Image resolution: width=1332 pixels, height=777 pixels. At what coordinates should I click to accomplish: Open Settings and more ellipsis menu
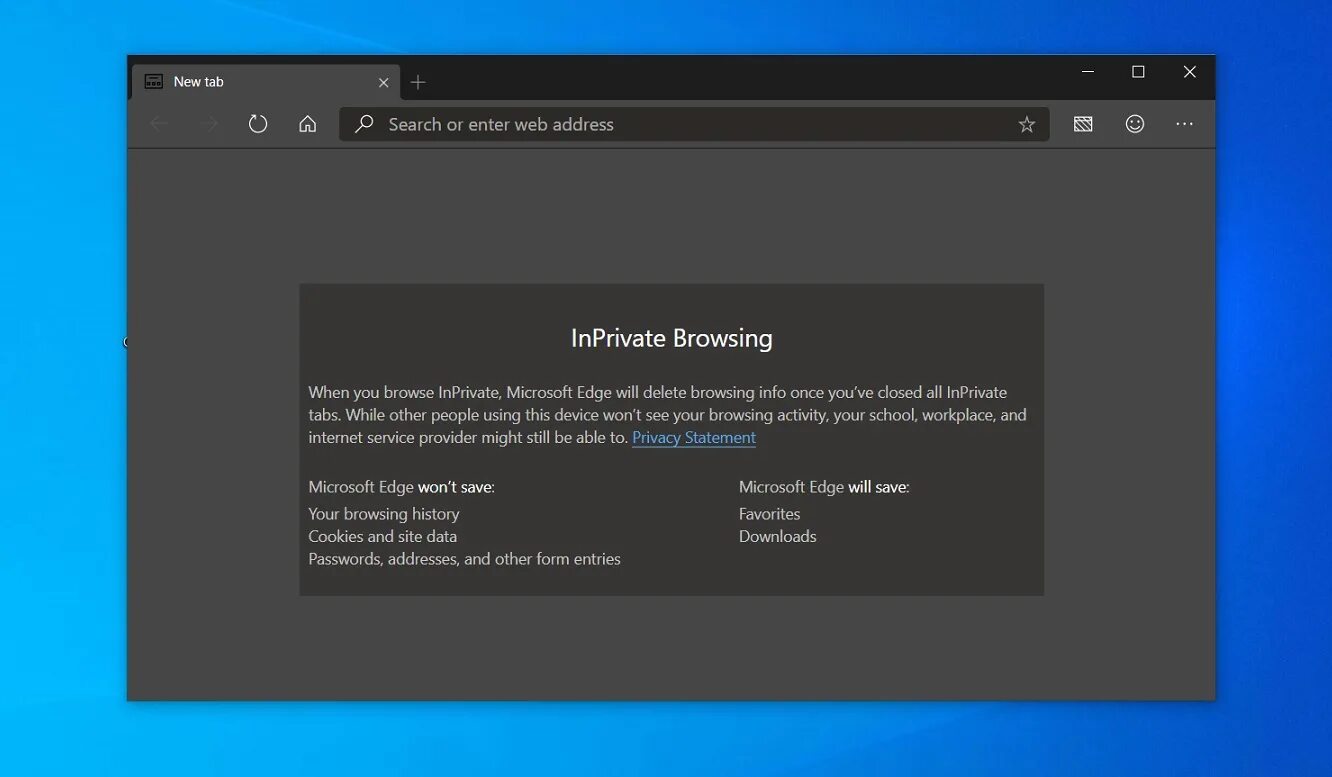(x=1185, y=124)
